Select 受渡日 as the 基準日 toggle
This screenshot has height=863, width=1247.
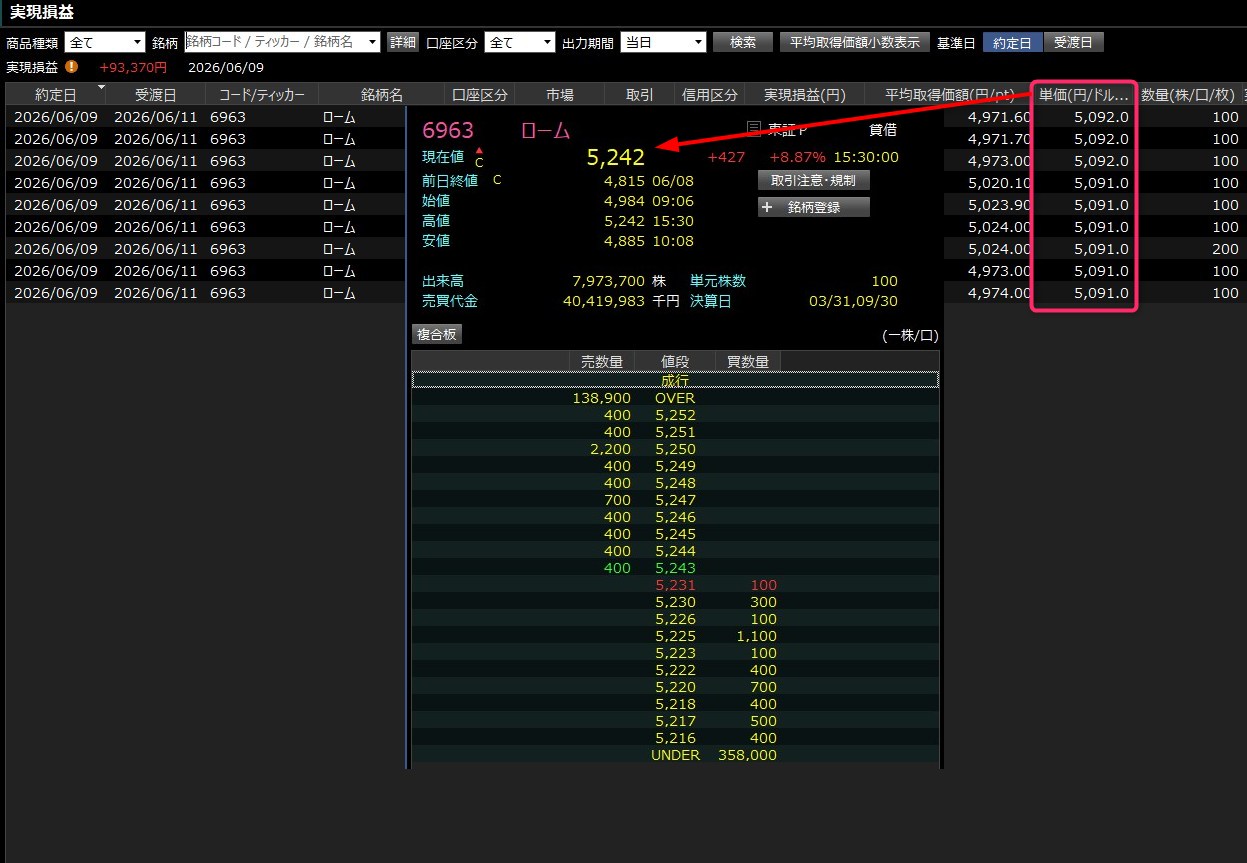[x=1073, y=42]
